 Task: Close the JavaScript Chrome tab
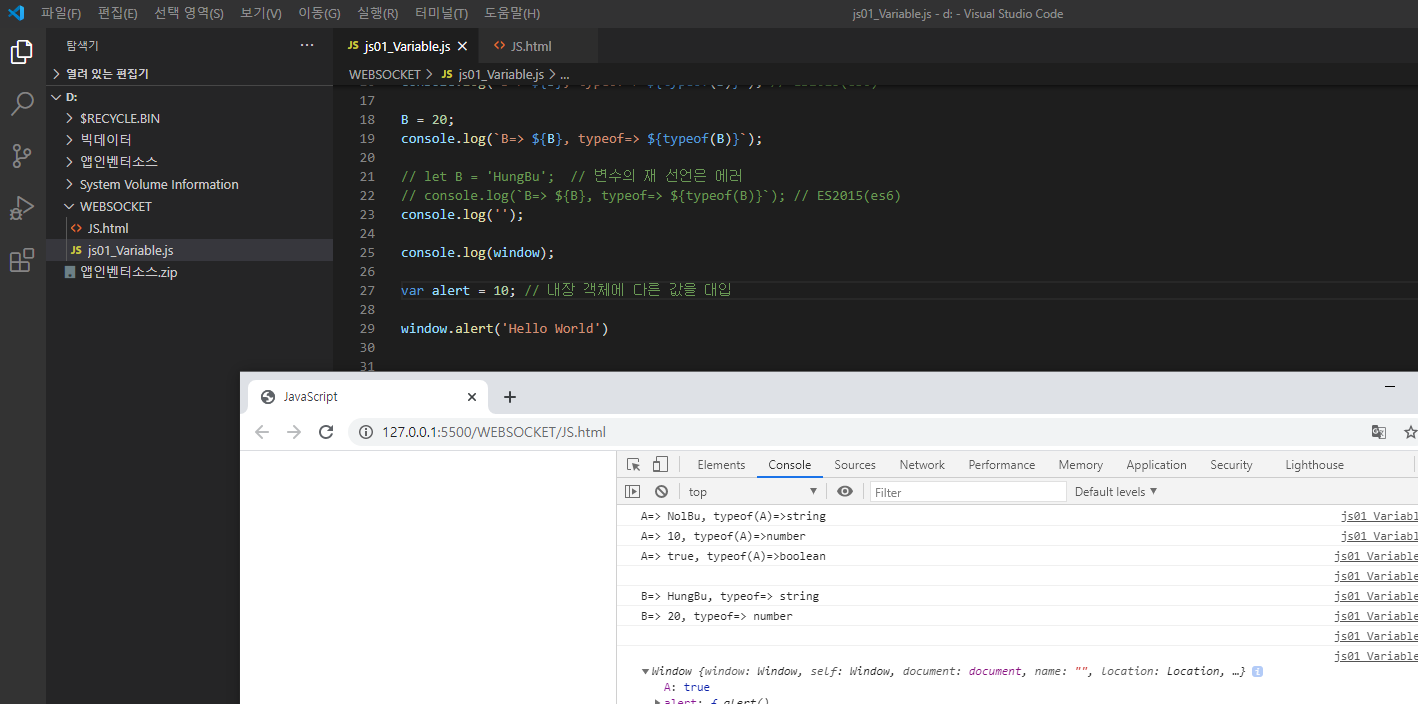pos(472,397)
